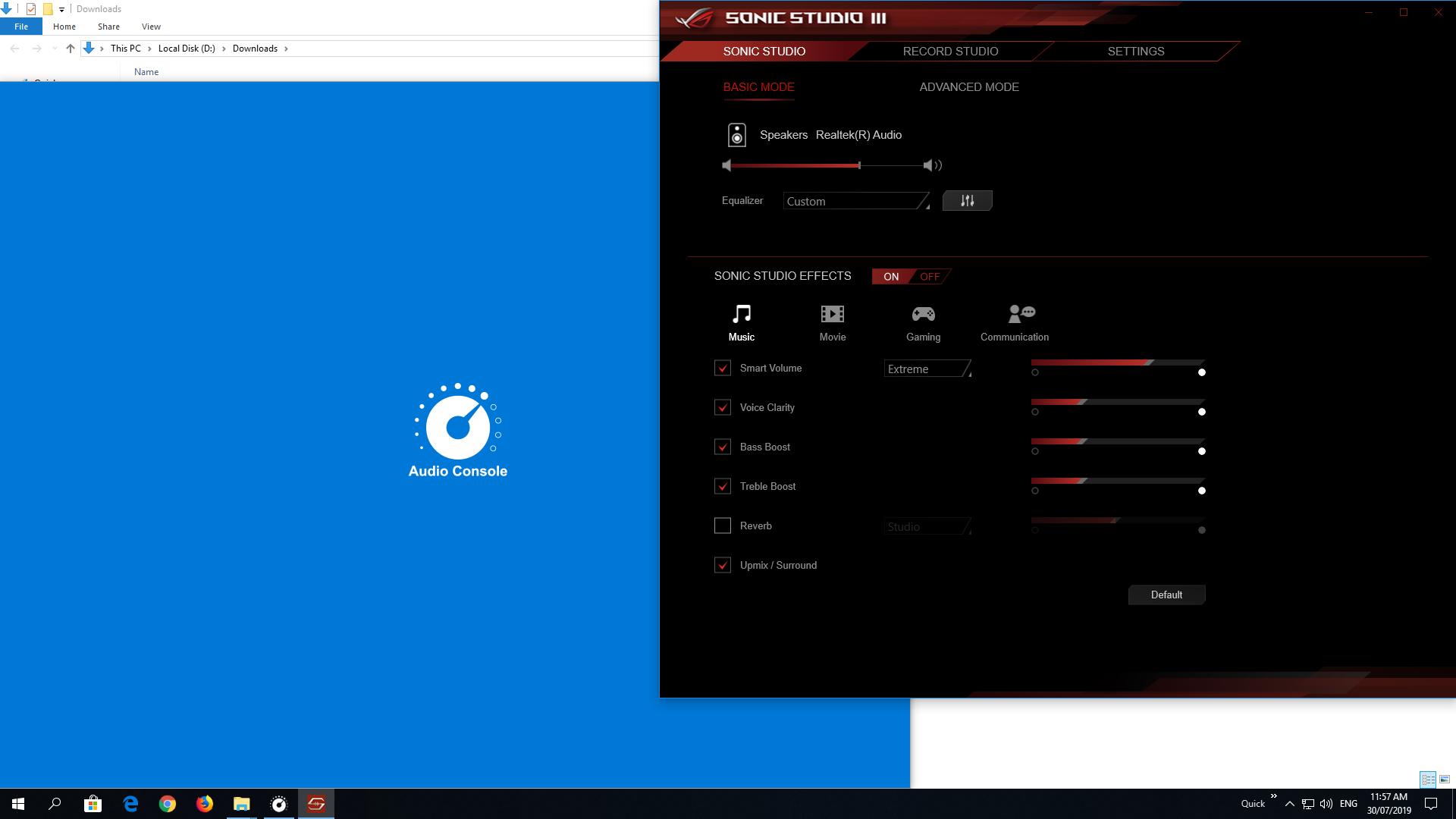Screen dimensions: 1456x819
Task: Click the Speakers Realtek Audio icon
Action: pos(736,134)
